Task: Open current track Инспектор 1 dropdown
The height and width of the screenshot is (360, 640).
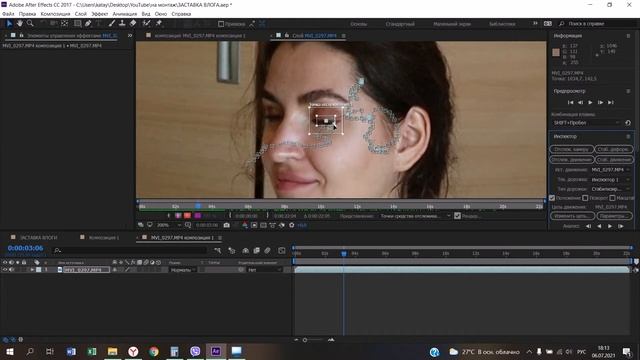Action: coord(610,179)
